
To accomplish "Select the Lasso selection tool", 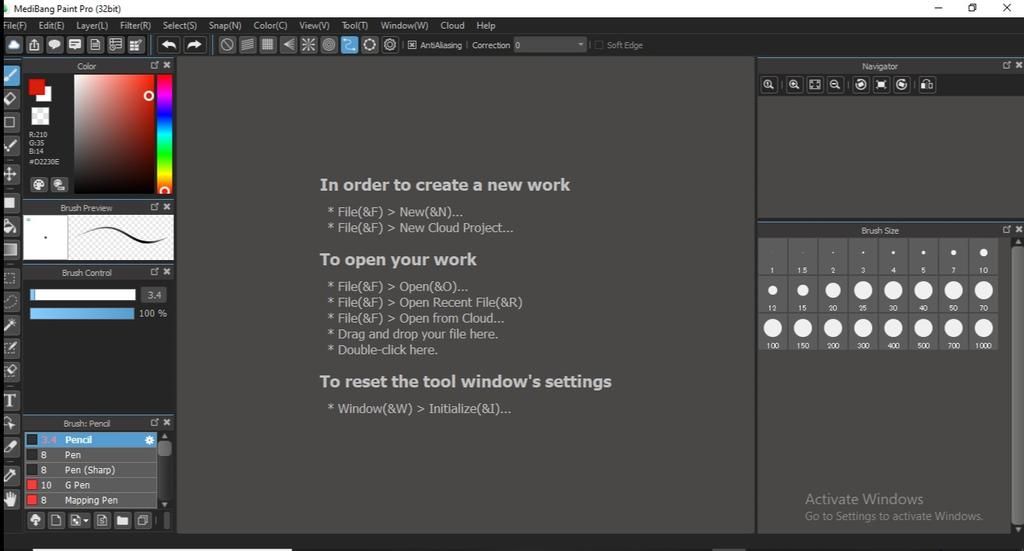I will point(10,302).
